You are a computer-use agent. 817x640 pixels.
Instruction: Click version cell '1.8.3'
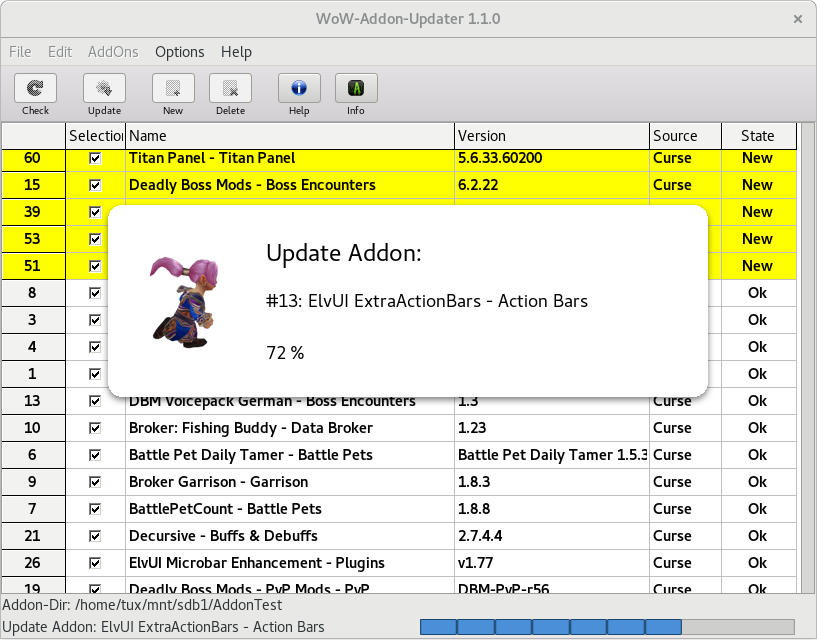(x=552, y=482)
